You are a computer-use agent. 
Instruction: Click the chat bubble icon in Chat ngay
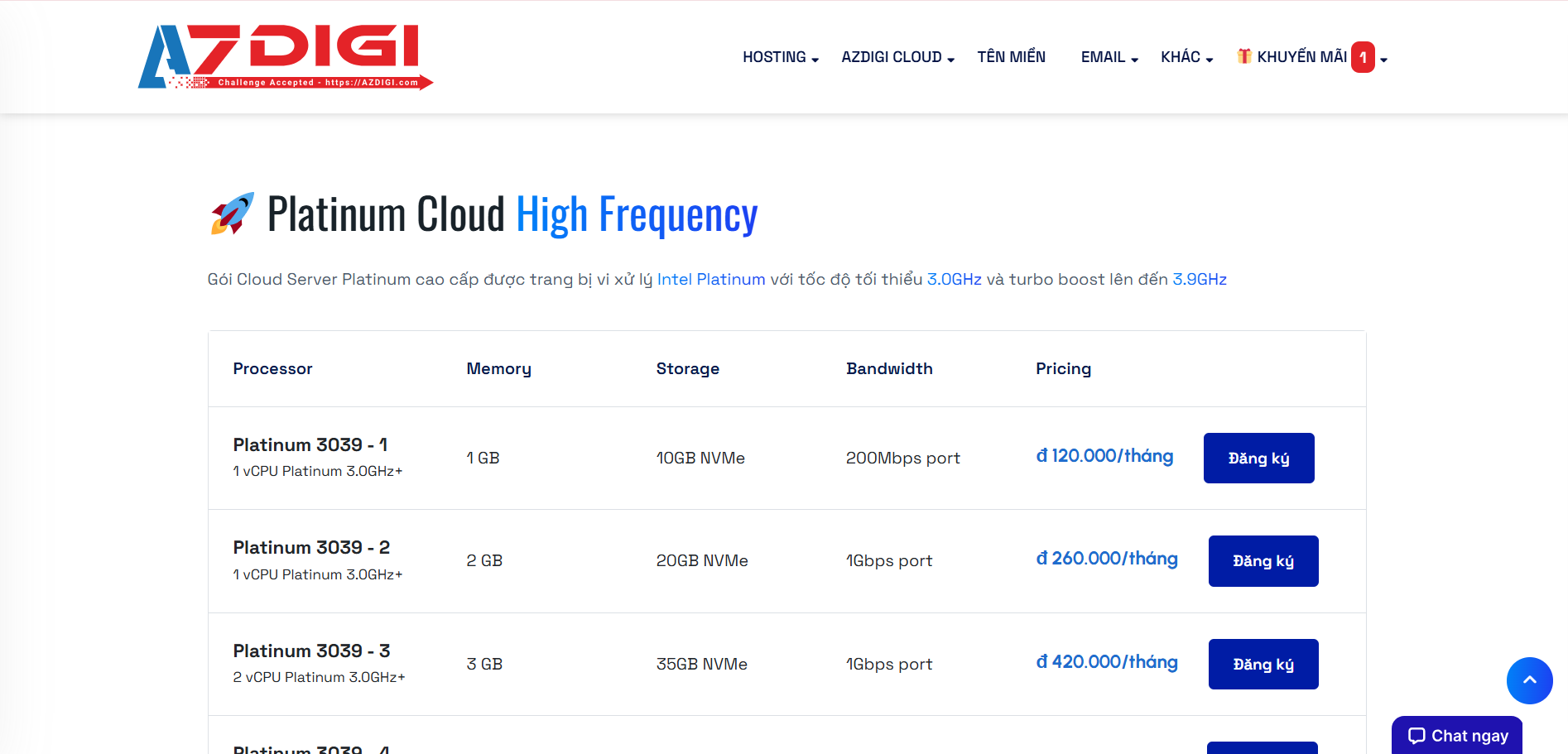pos(1416,736)
